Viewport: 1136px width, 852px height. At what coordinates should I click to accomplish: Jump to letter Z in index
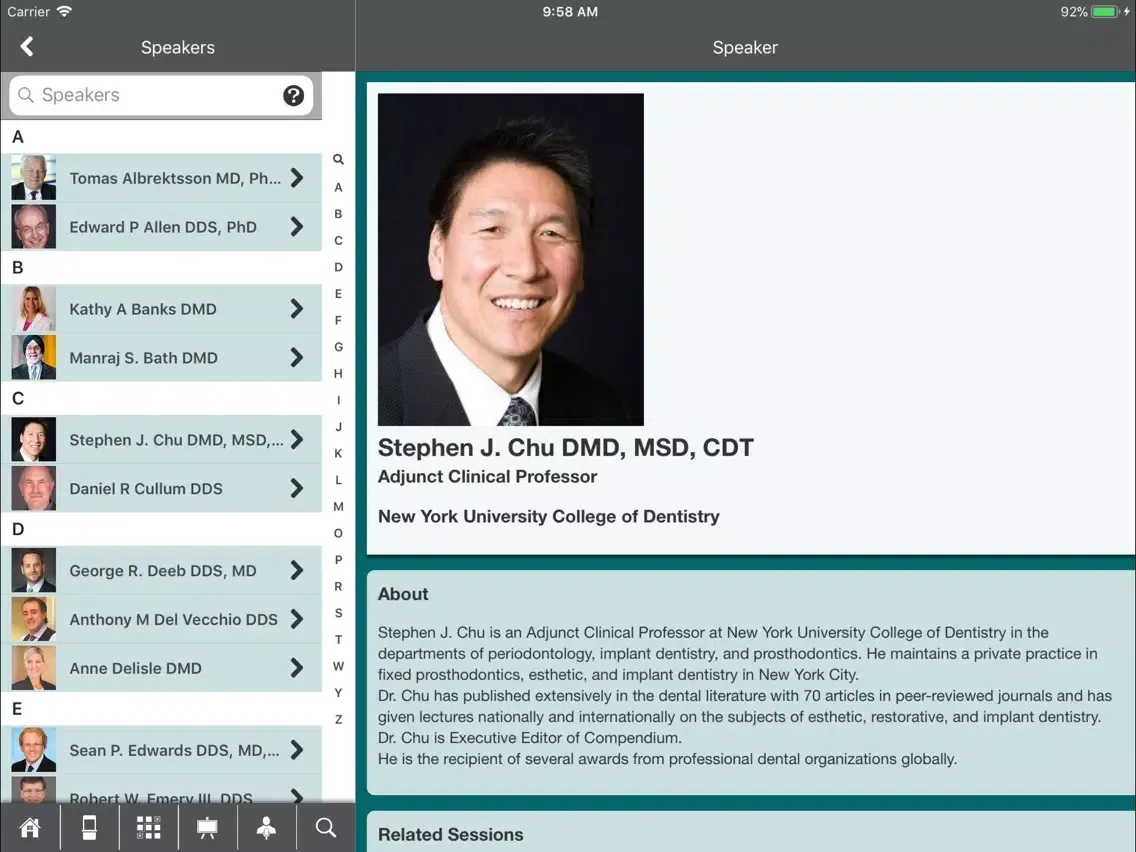point(338,719)
